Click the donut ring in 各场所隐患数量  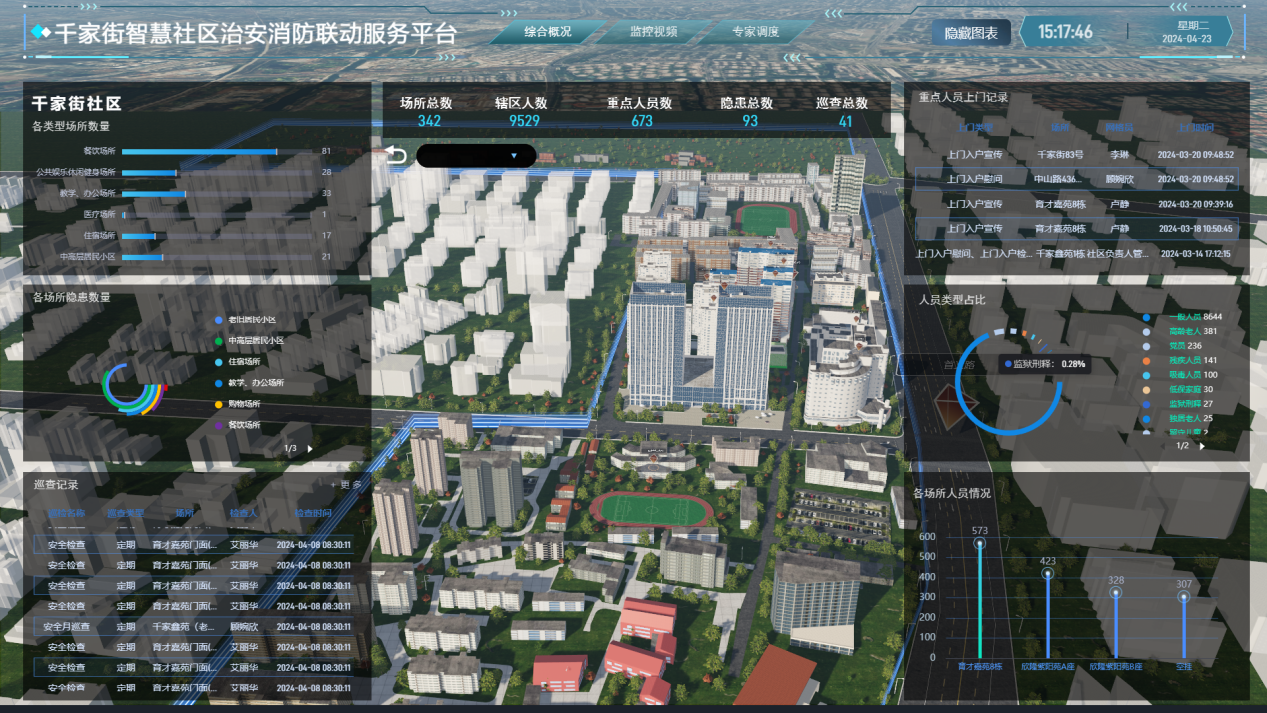coord(131,389)
